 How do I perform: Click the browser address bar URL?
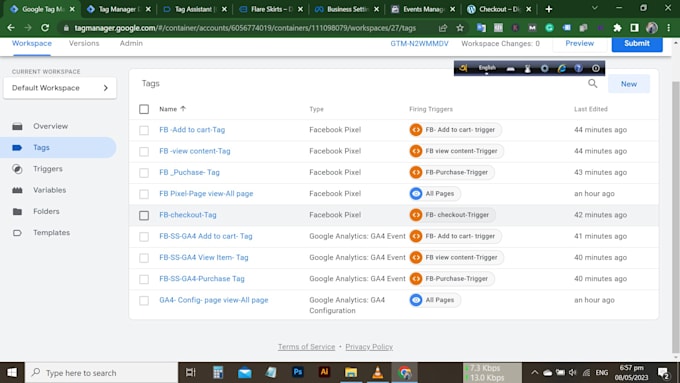(245, 28)
